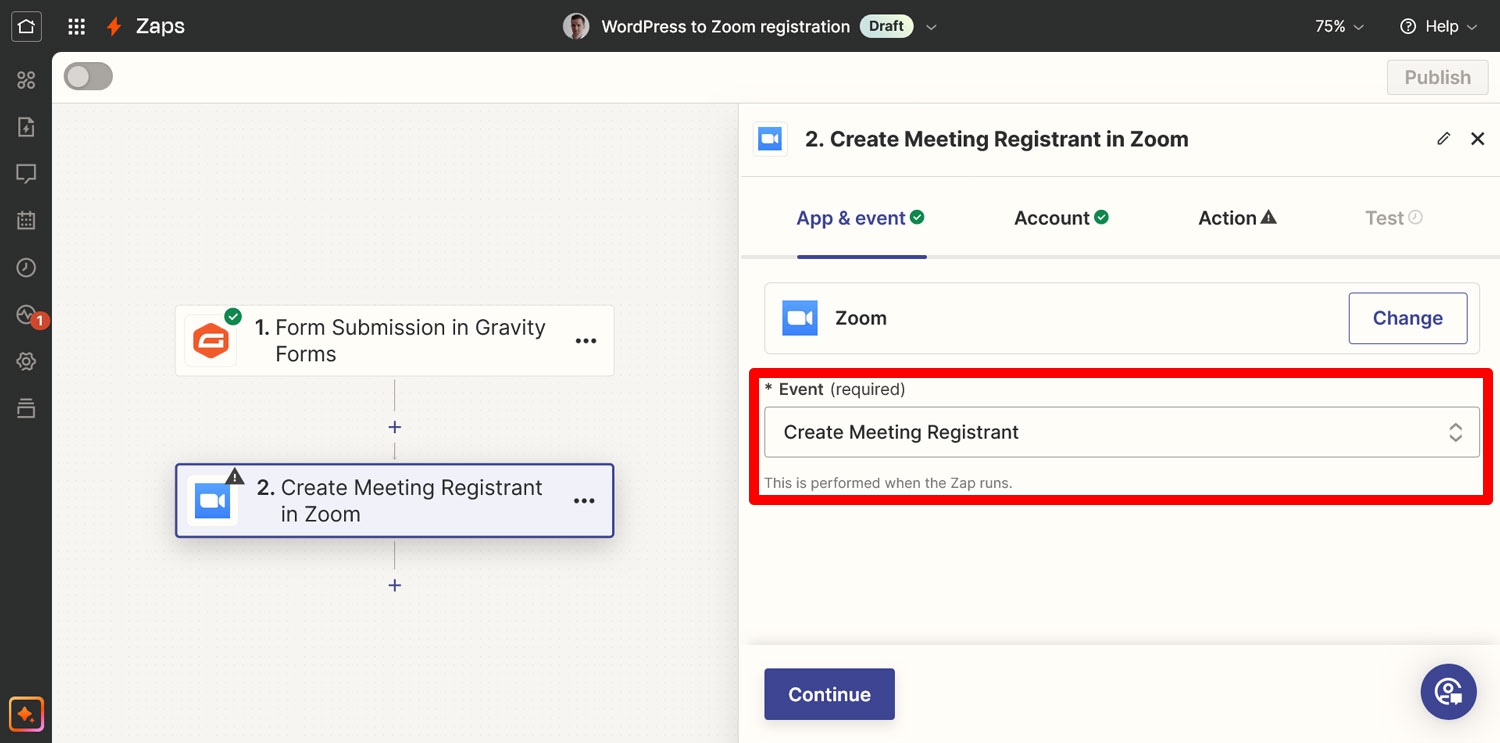Click the Publish button
This screenshot has width=1500, height=743.
tap(1437, 78)
